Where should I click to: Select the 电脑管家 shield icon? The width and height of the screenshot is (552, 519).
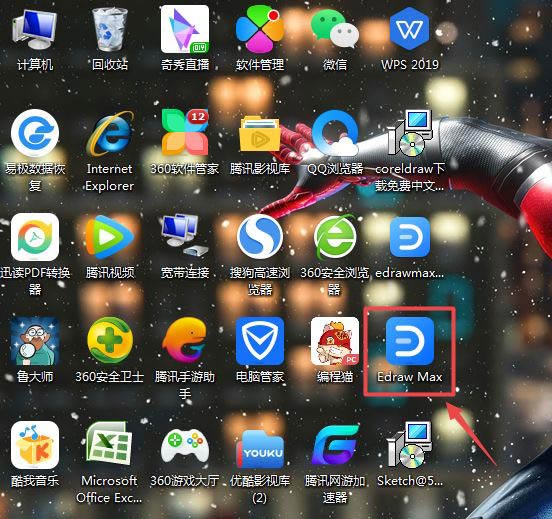[260, 341]
